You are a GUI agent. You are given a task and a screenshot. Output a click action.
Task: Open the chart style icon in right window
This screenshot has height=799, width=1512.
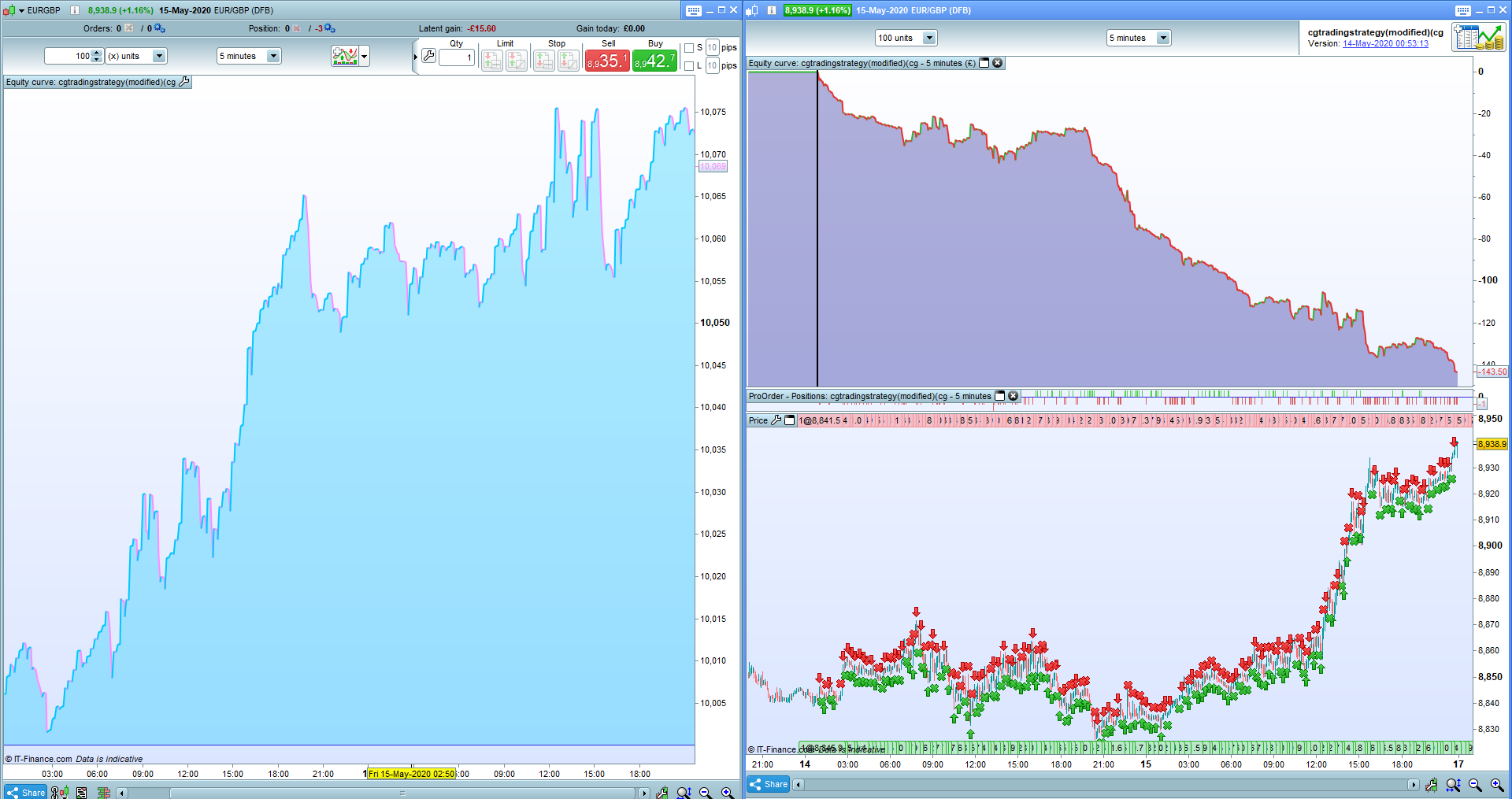752,10
